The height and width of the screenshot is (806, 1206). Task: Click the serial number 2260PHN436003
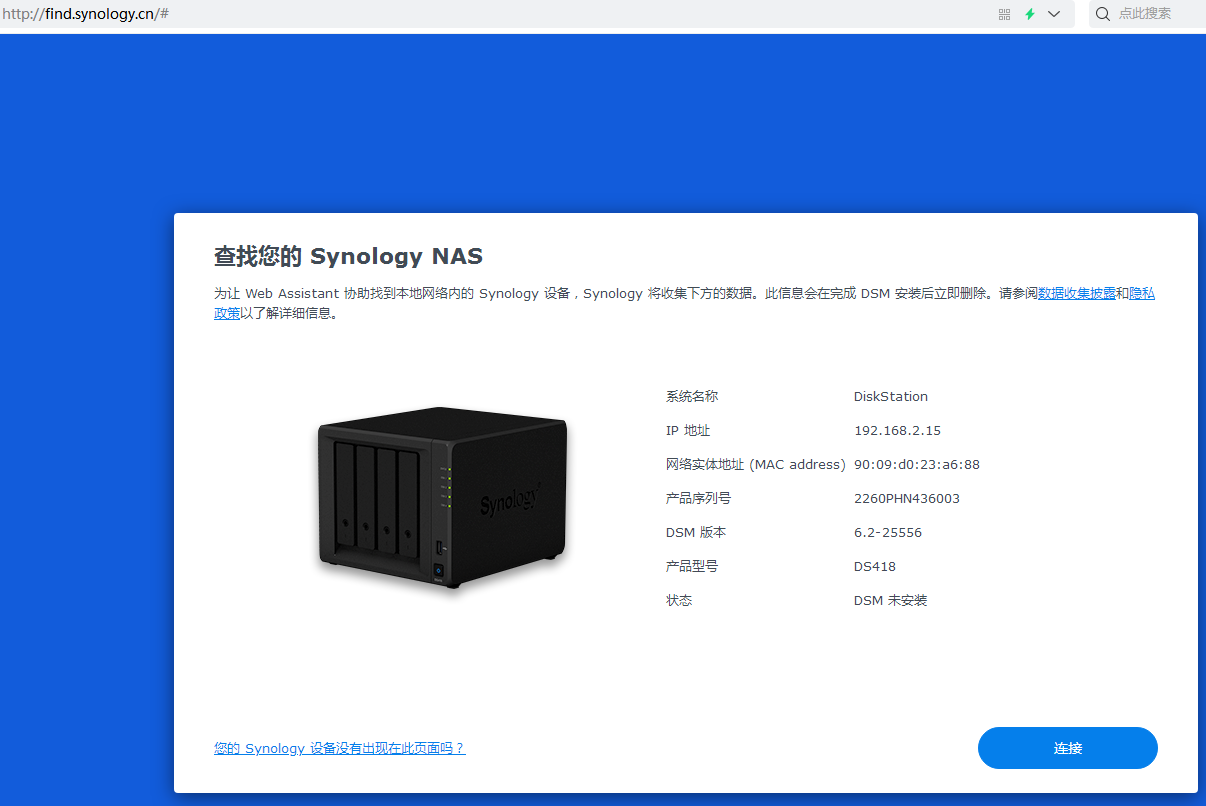907,499
